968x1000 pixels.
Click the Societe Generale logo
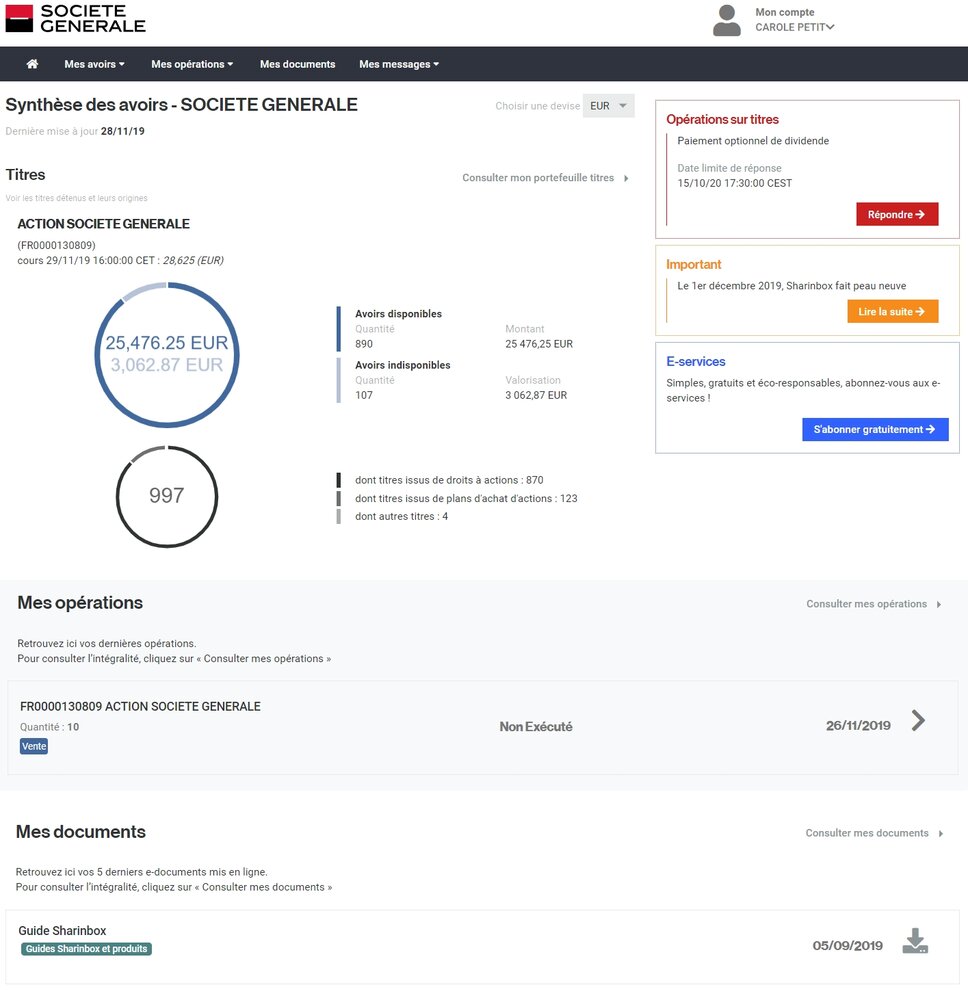(x=76, y=18)
